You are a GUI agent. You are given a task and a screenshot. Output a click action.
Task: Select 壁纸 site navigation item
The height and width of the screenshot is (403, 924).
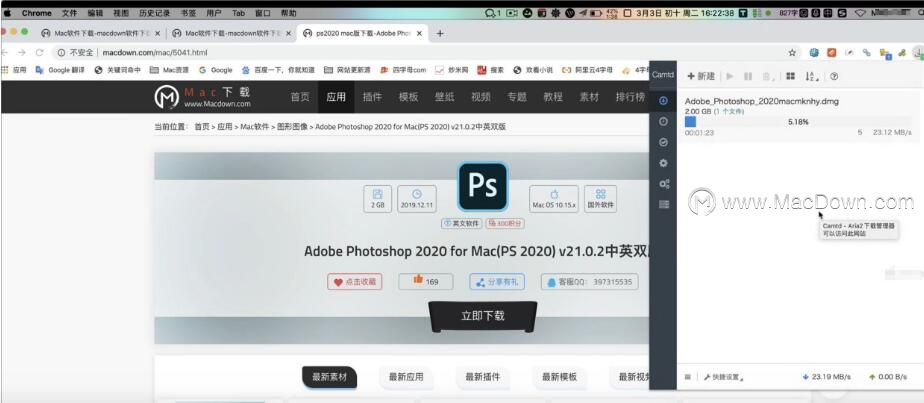pos(444,97)
